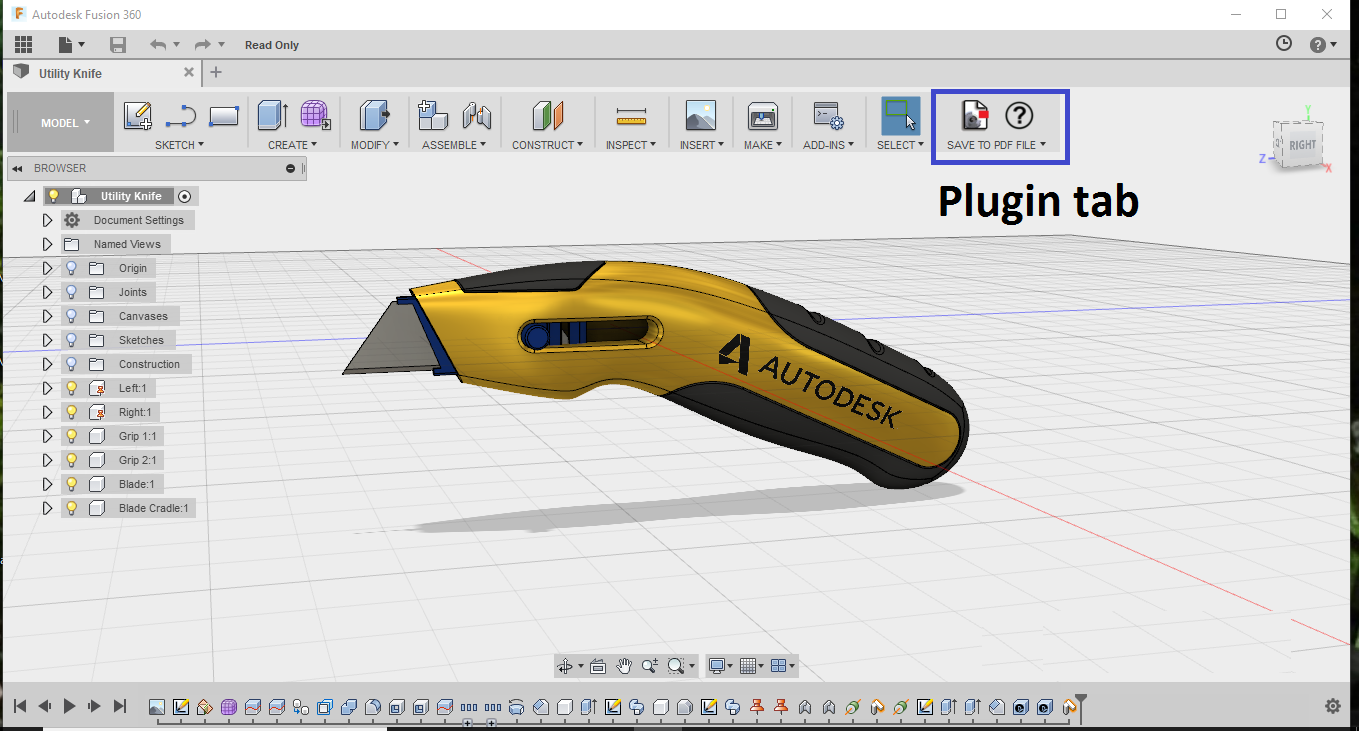Click the RIGHT face of the ViewCube
Viewport: 1359px width, 731px height.
click(x=1302, y=145)
